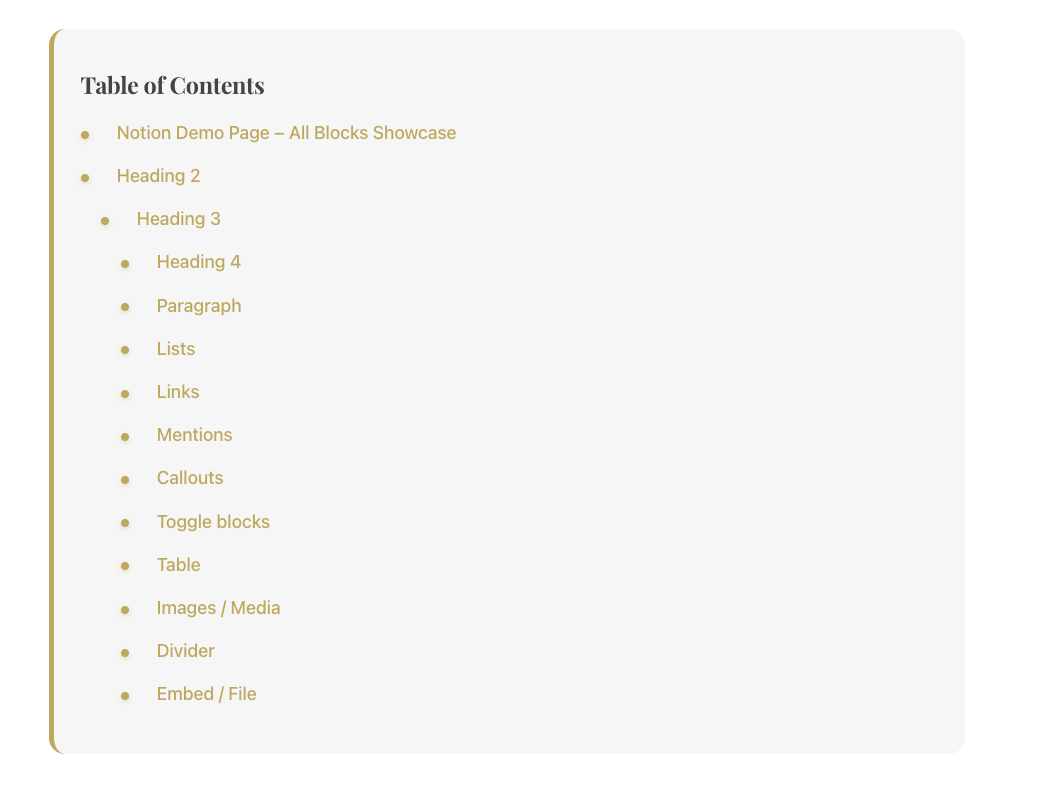
Task: Open the Embed / File section
Action: point(206,693)
